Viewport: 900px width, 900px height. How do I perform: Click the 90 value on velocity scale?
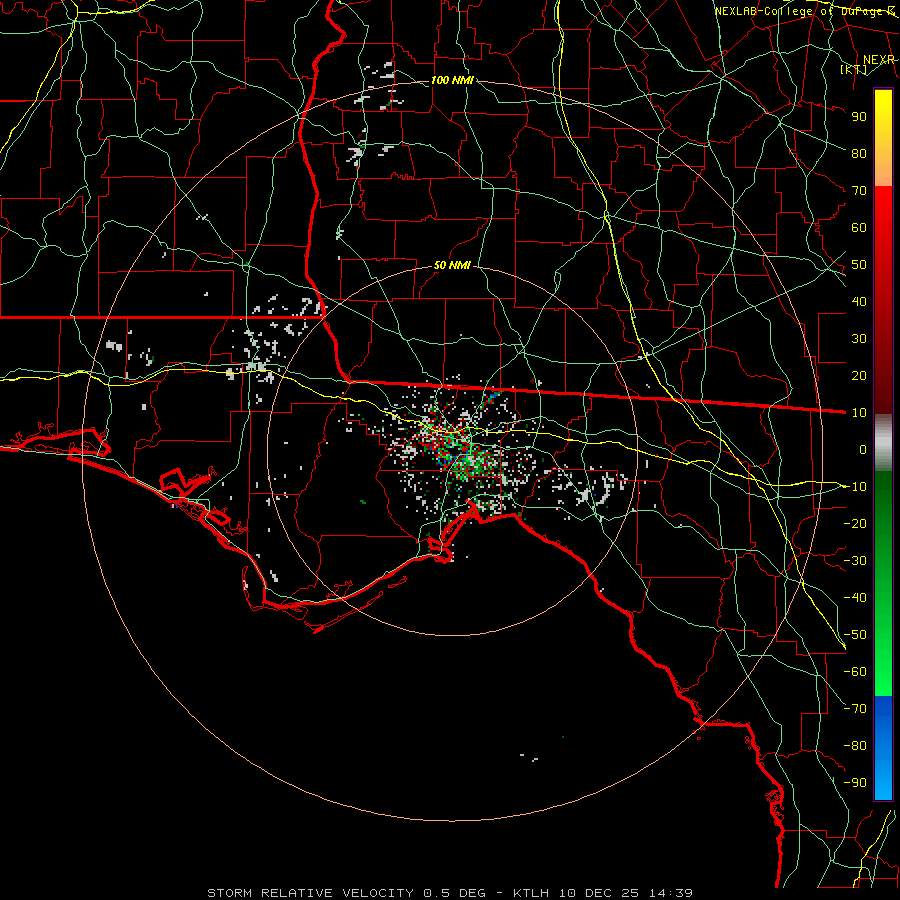click(x=859, y=117)
